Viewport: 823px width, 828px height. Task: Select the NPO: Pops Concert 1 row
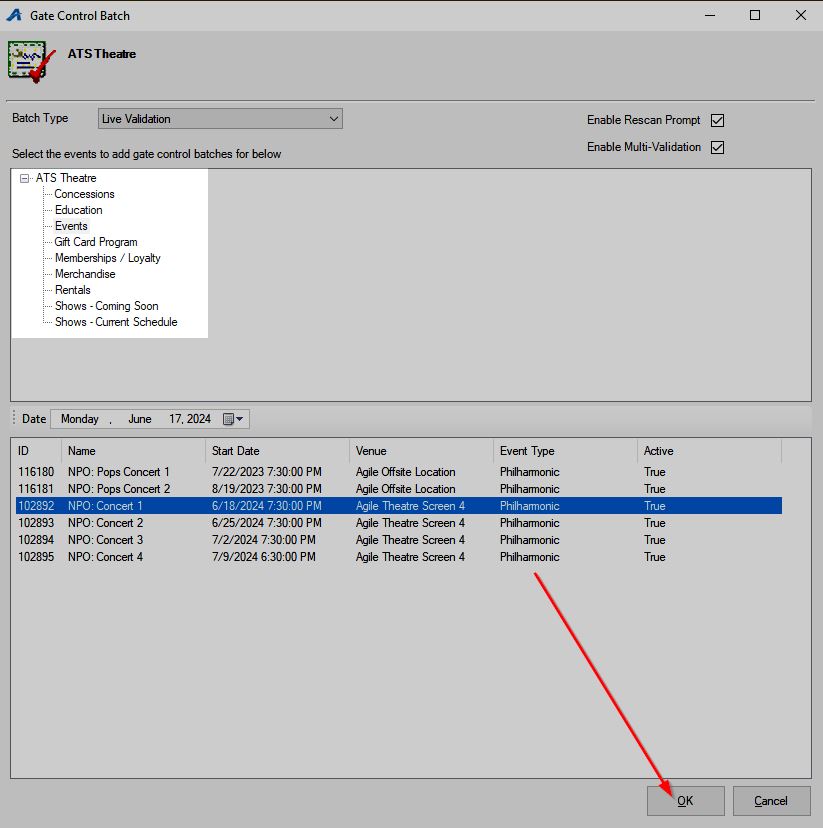(x=119, y=472)
